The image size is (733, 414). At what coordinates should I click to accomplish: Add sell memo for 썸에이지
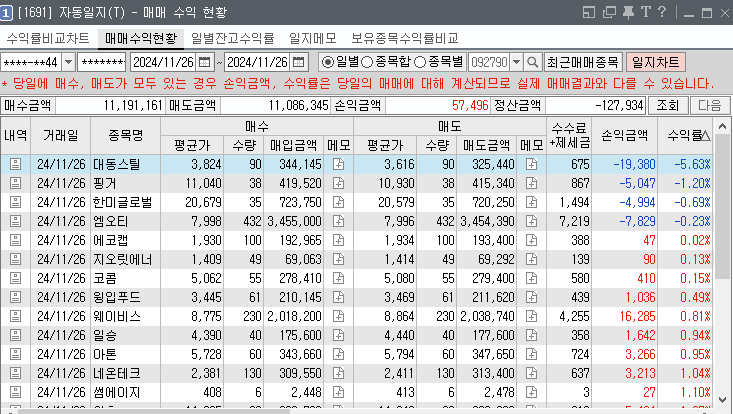532,392
